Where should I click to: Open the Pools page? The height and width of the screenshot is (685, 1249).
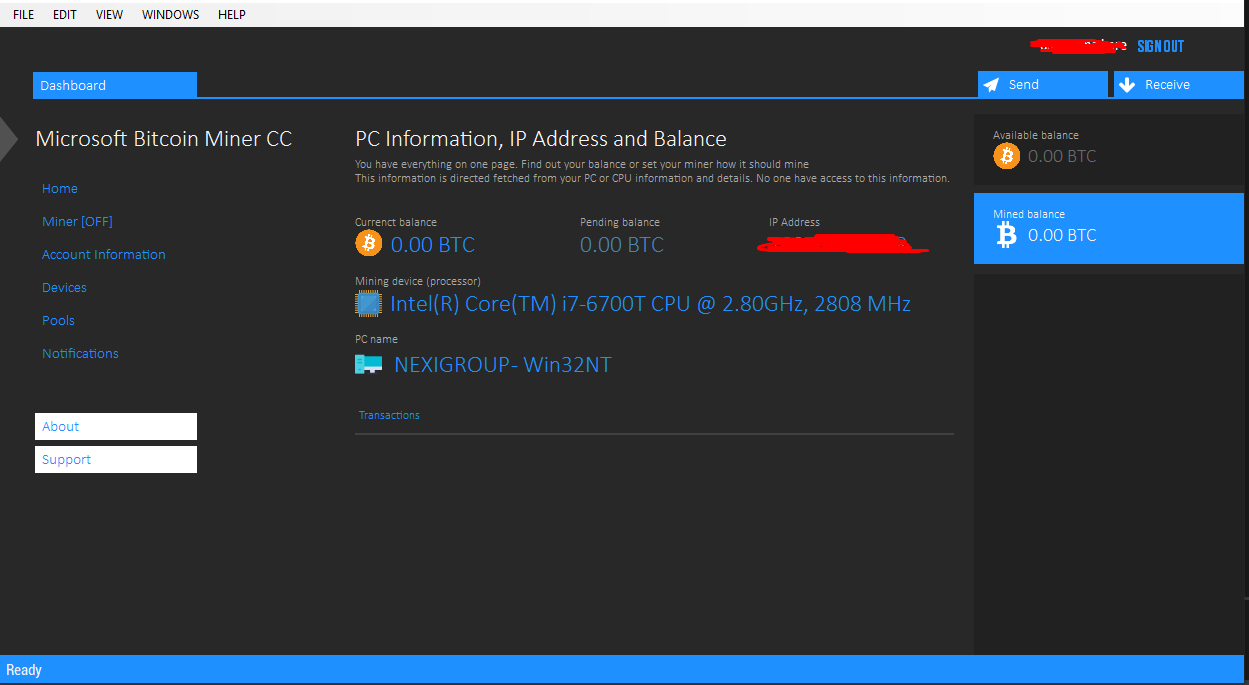[x=58, y=320]
